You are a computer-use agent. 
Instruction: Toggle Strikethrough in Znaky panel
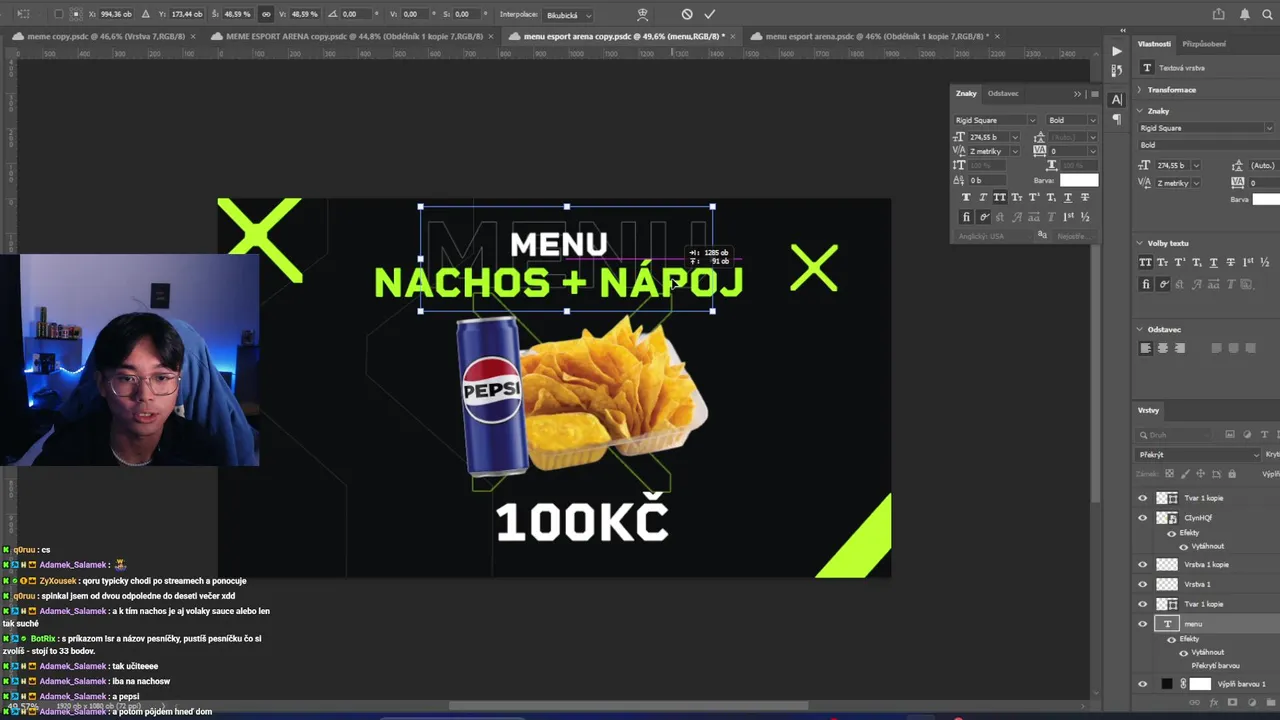point(1085,197)
